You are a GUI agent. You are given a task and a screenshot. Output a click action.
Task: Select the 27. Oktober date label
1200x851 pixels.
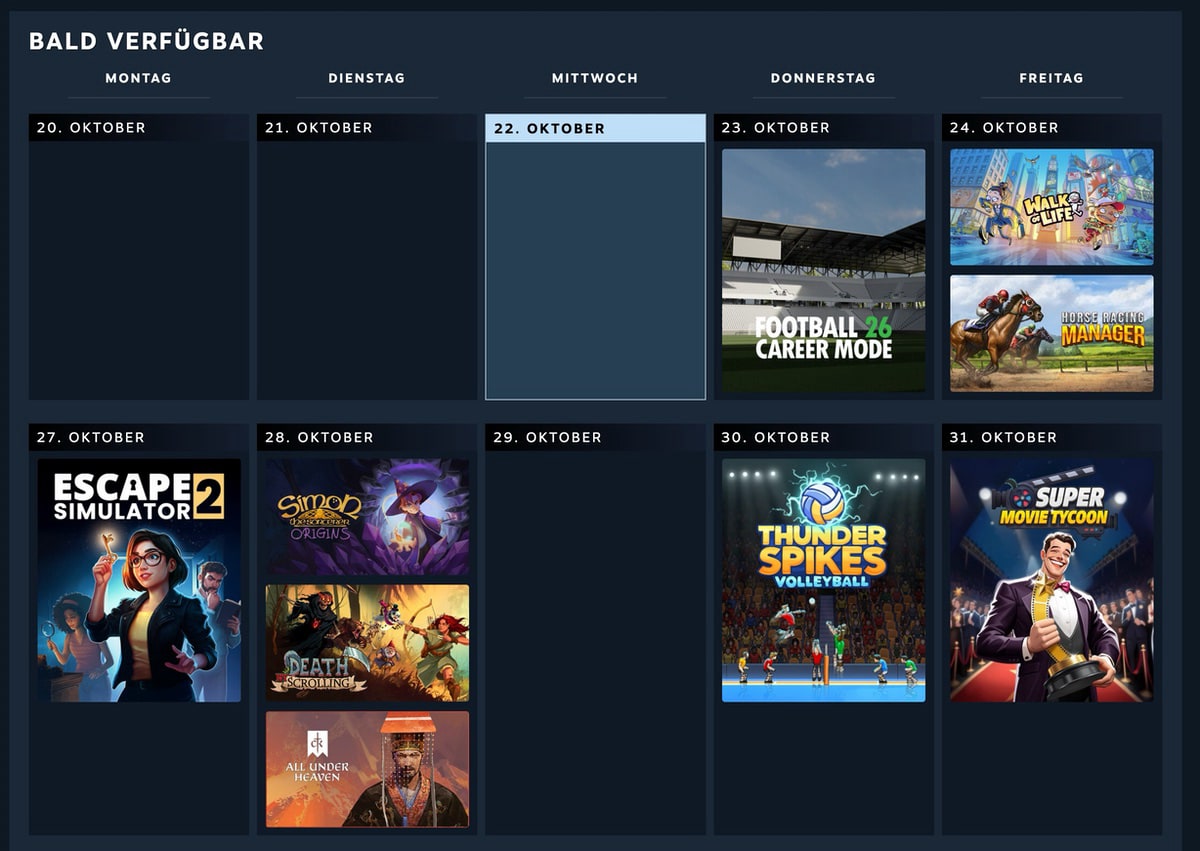91,438
